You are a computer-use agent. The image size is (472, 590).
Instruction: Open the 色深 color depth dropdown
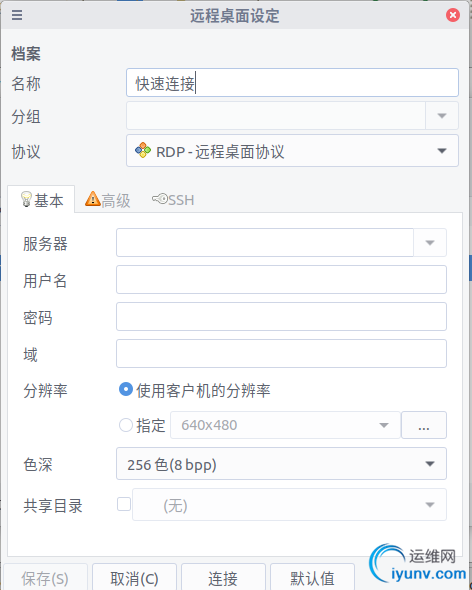pyautogui.click(x=281, y=464)
